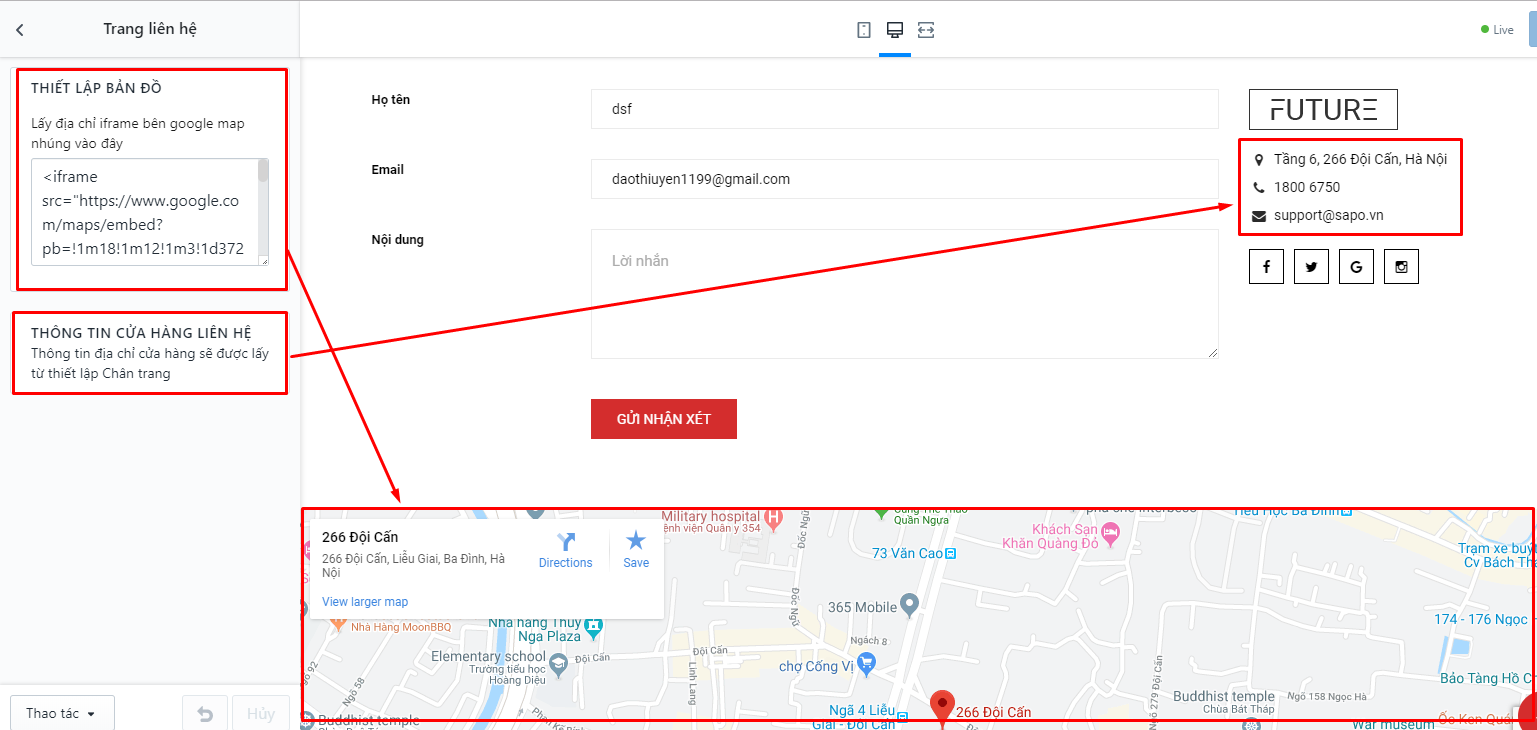Open the Instagram social icon
1537x730 pixels.
1401,267
